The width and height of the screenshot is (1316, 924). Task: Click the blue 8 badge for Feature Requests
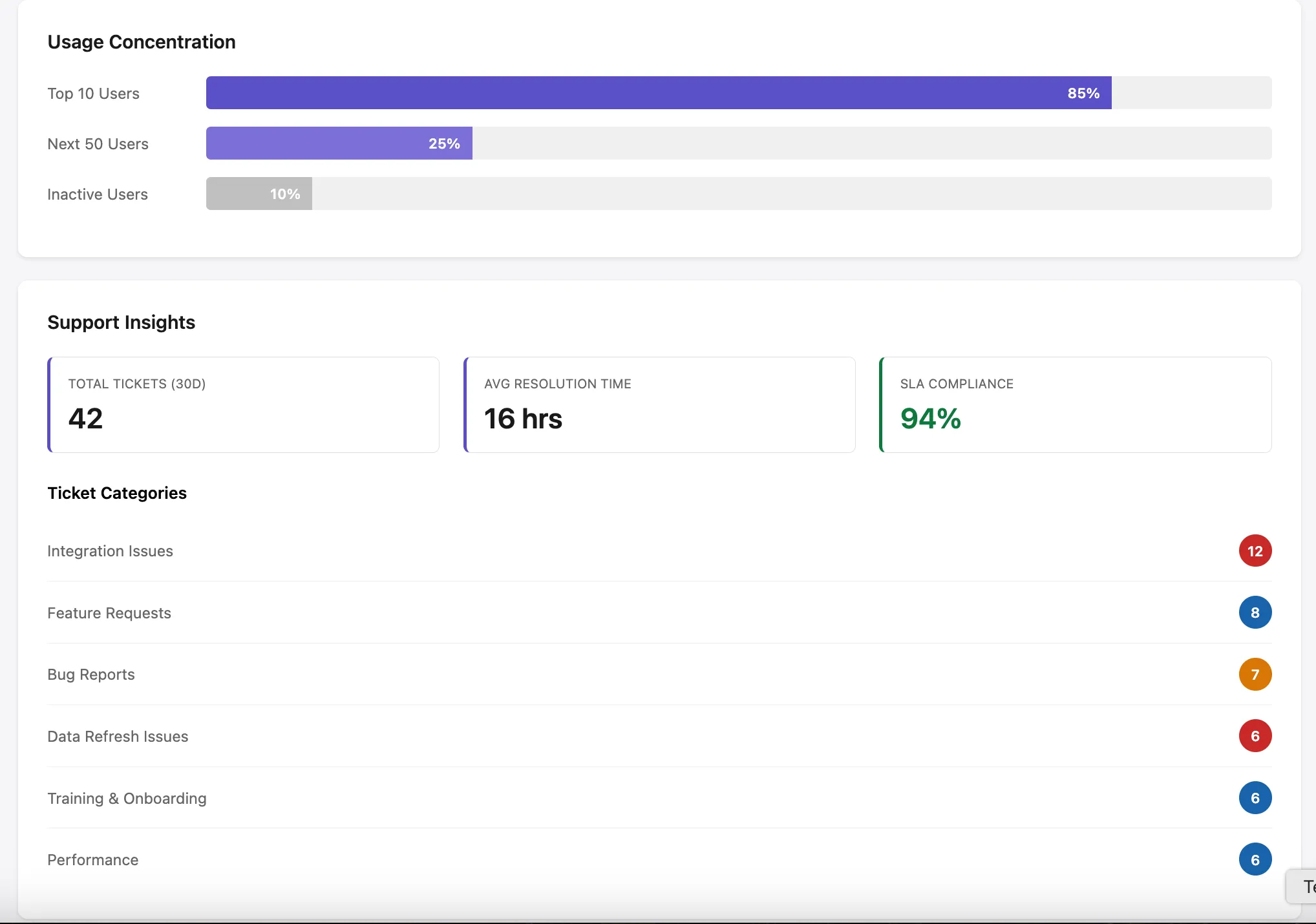point(1255,613)
